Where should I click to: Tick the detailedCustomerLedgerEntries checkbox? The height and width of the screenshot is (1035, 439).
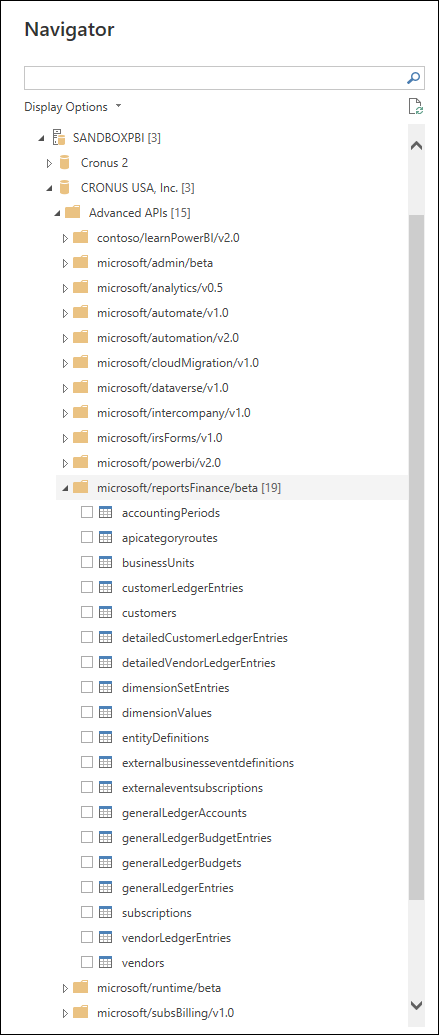pyautogui.click(x=87, y=638)
